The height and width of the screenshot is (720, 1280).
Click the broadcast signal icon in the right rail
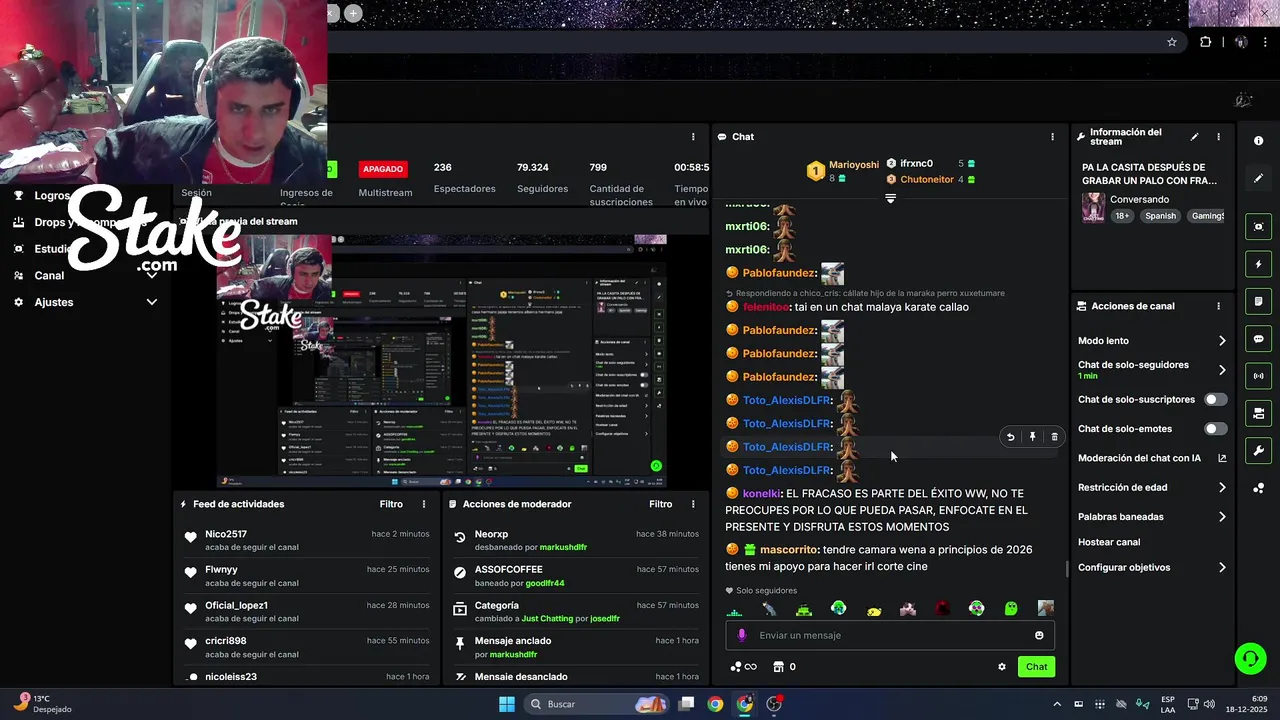[1258, 376]
